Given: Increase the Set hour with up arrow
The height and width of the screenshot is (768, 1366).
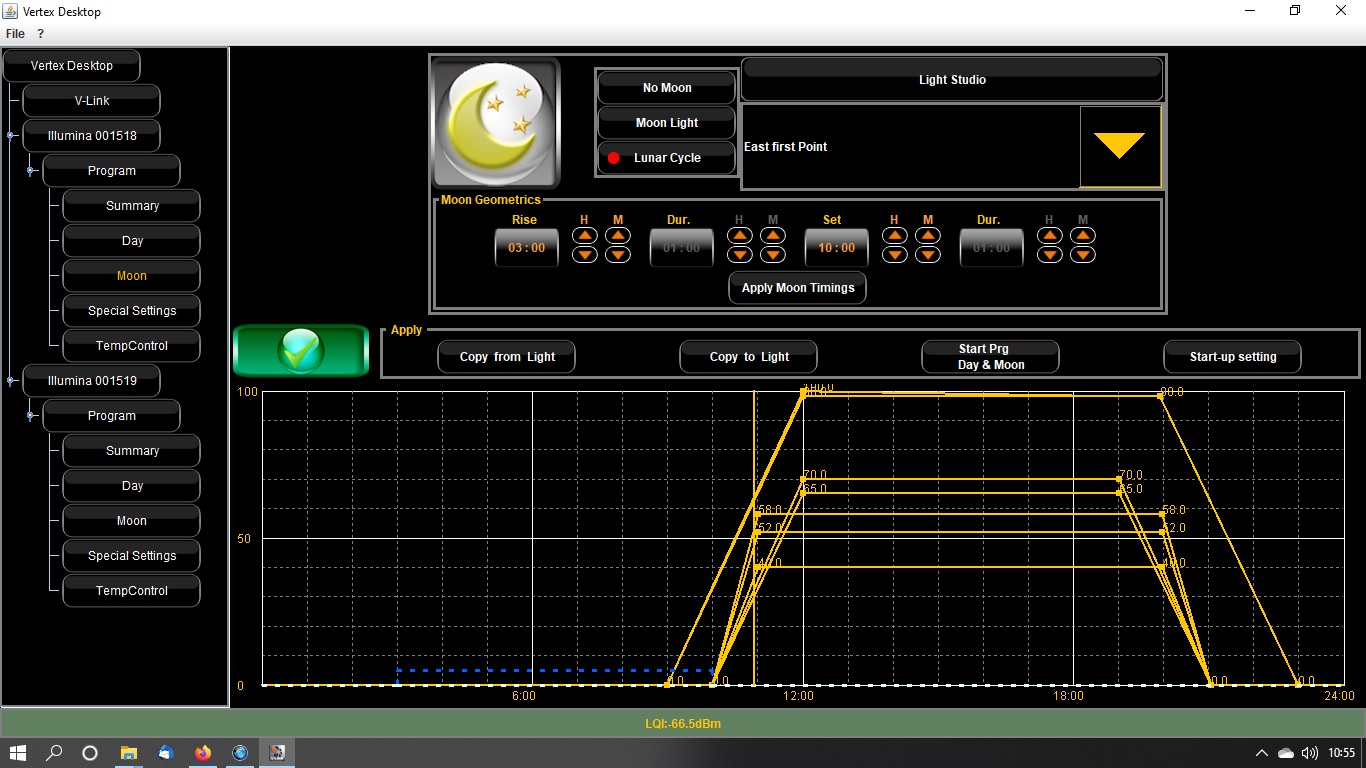Looking at the screenshot, I should coord(895,236).
